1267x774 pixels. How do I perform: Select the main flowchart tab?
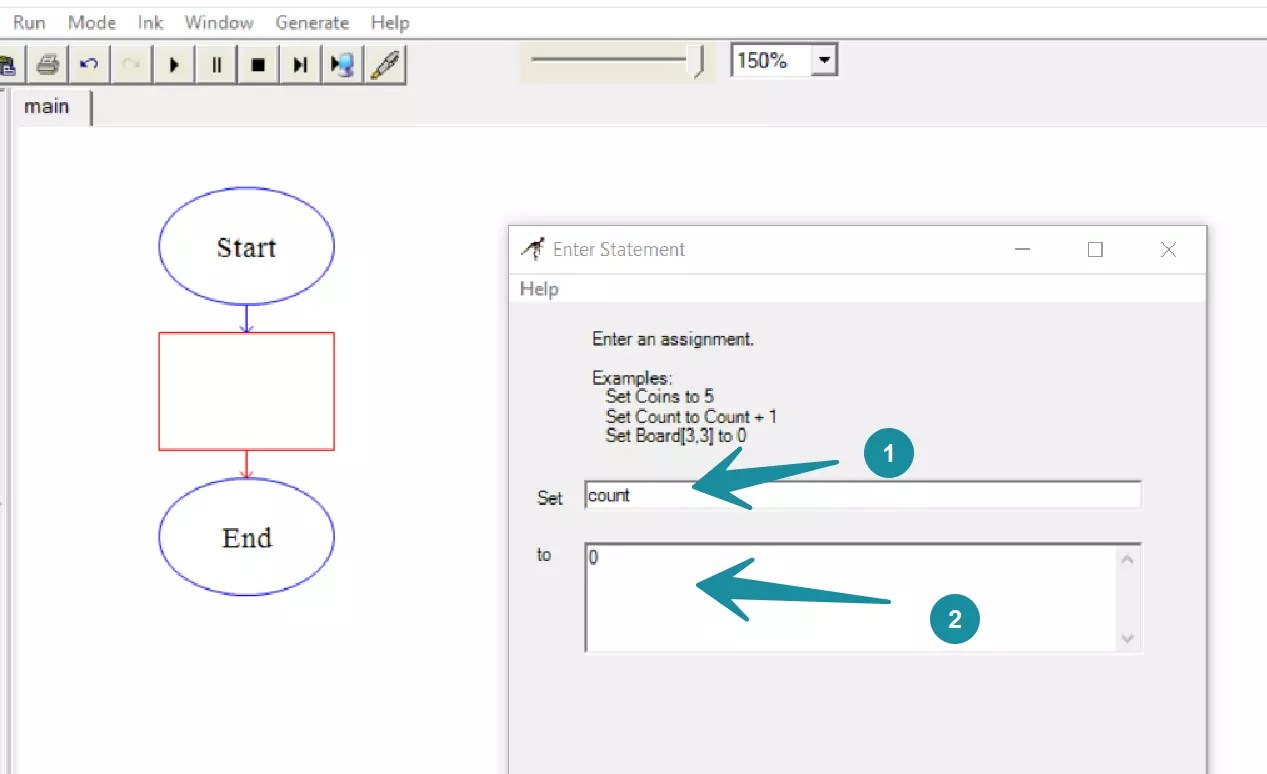click(x=46, y=106)
